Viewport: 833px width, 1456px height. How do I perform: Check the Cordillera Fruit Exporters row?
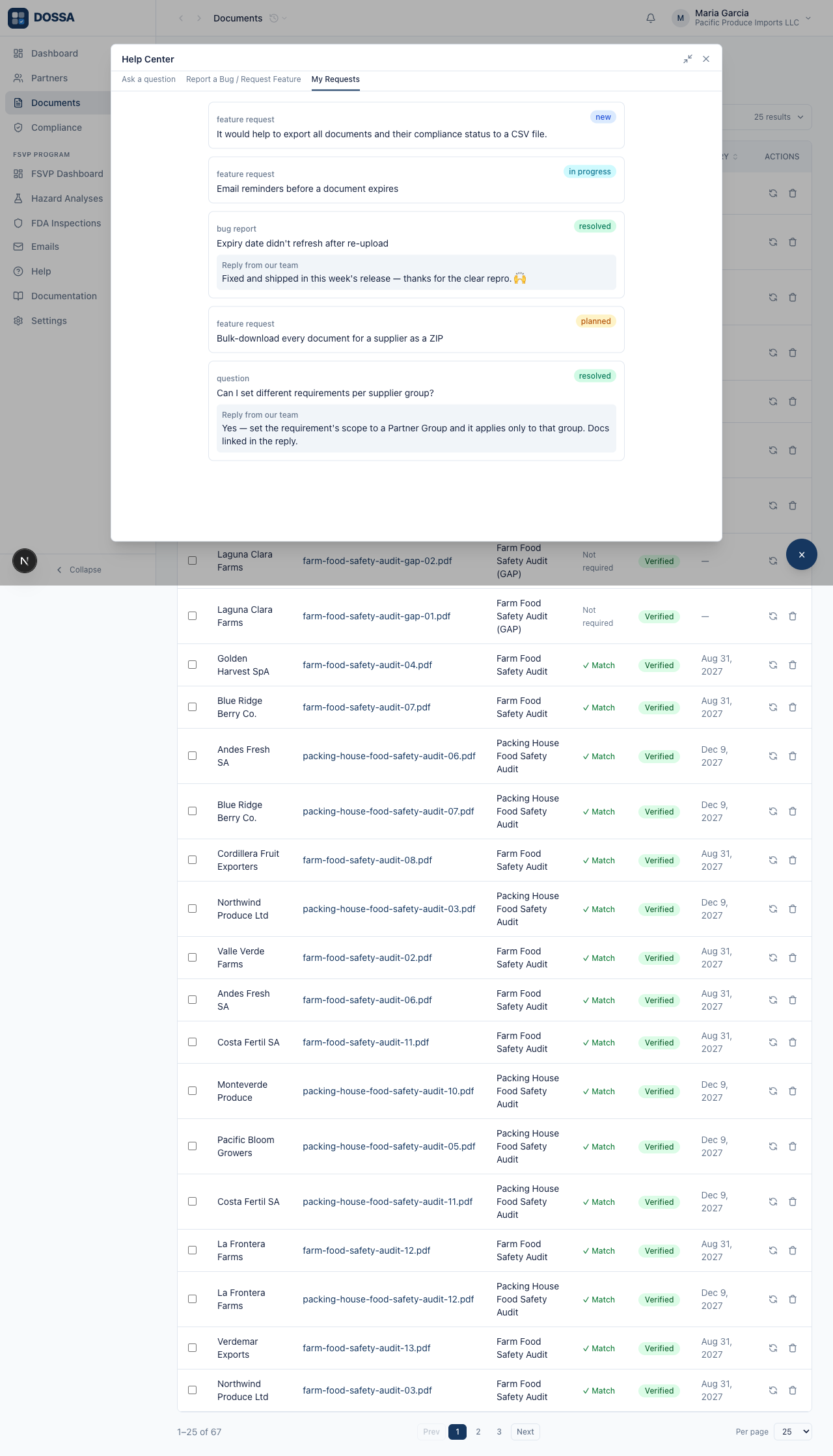(192, 859)
